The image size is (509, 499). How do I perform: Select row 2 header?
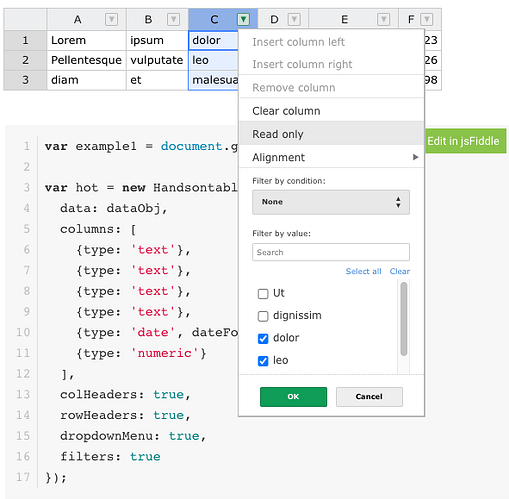coord(25,60)
